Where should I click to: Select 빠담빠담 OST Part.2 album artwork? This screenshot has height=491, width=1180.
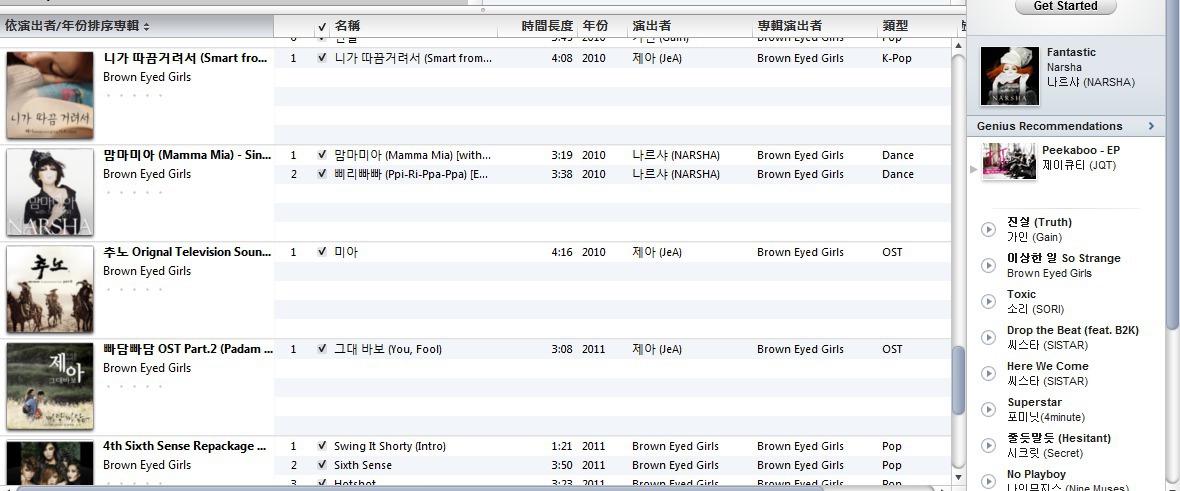(50, 386)
